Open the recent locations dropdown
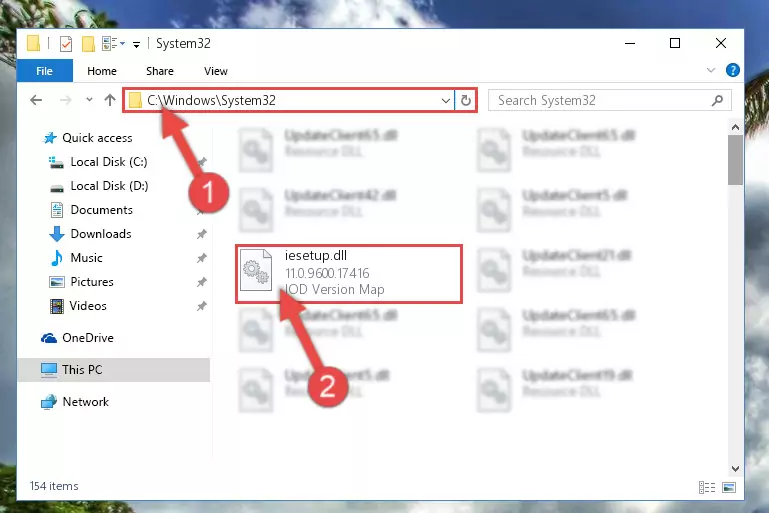 click(x=89, y=100)
